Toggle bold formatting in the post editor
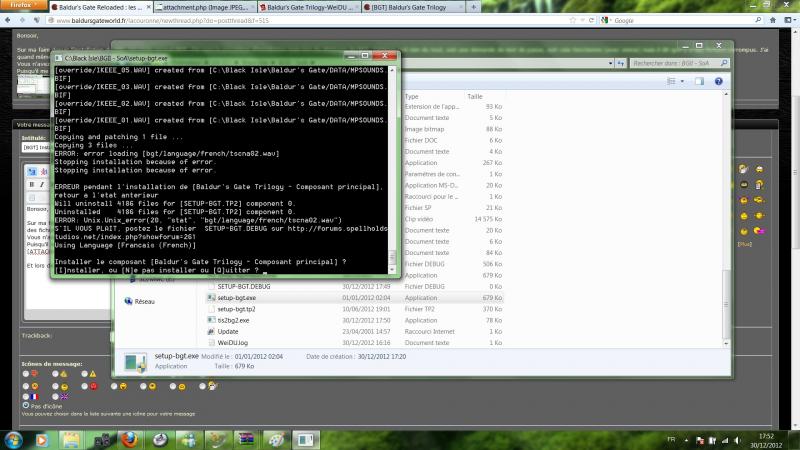The image size is (800, 450). [x=32, y=185]
